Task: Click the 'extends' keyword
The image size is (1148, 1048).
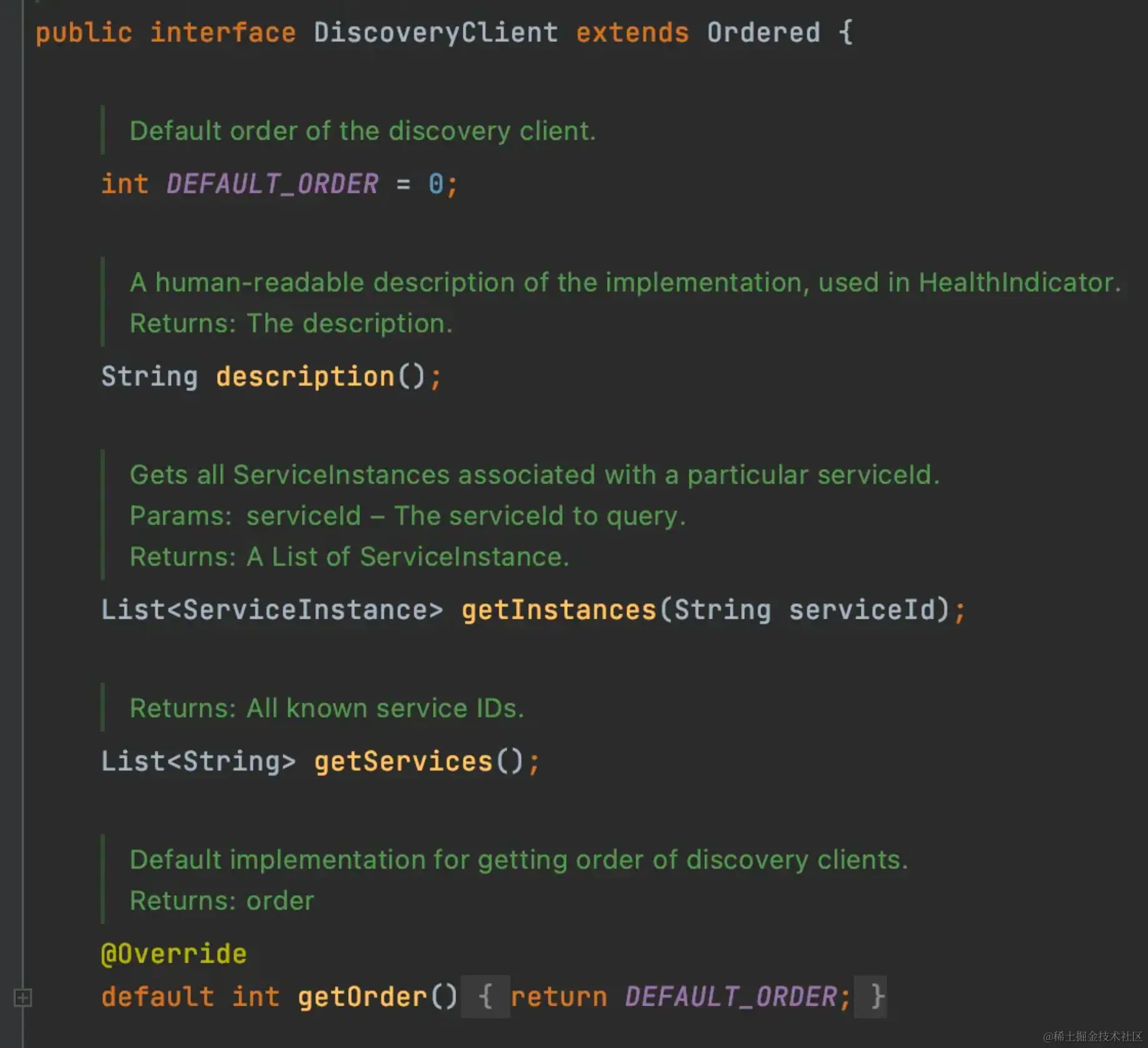Action: (633, 32)
